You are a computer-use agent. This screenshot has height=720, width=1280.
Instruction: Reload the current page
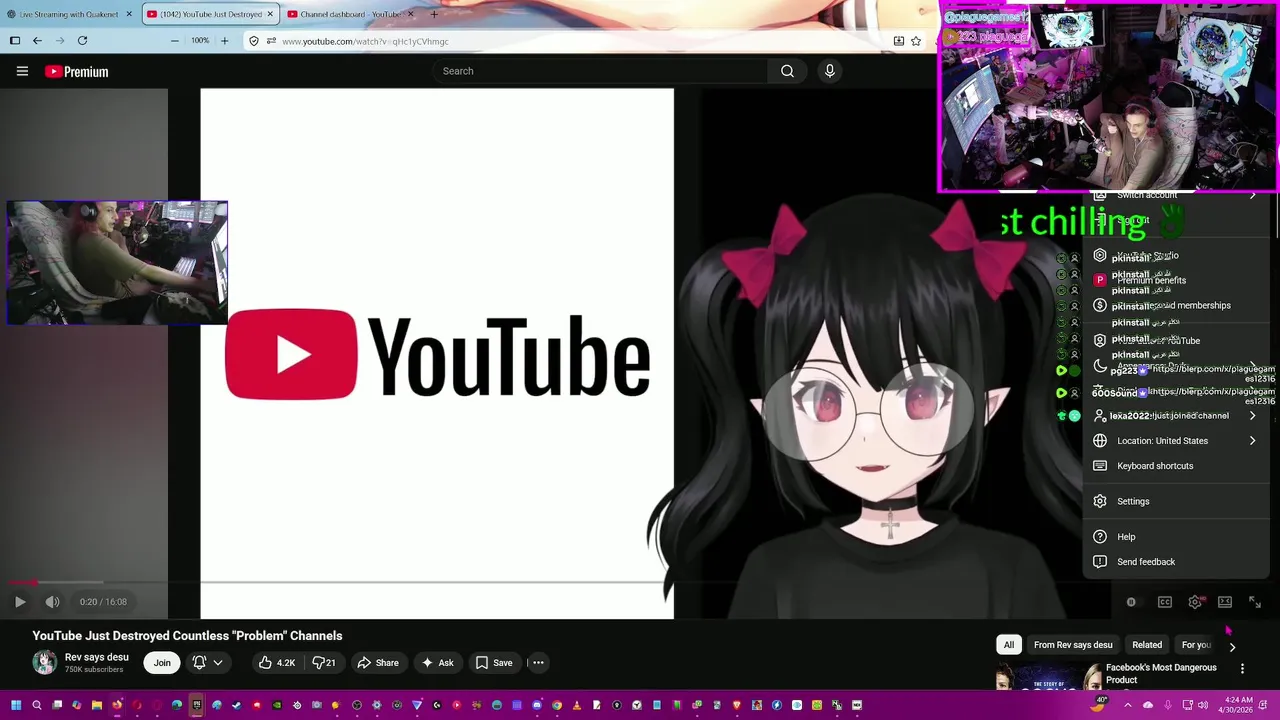click(82, 41)
